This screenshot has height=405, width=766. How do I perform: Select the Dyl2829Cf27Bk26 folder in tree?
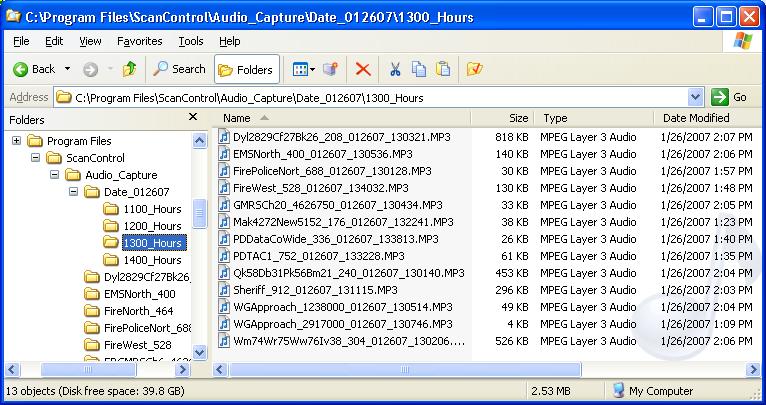coord(137,277)
